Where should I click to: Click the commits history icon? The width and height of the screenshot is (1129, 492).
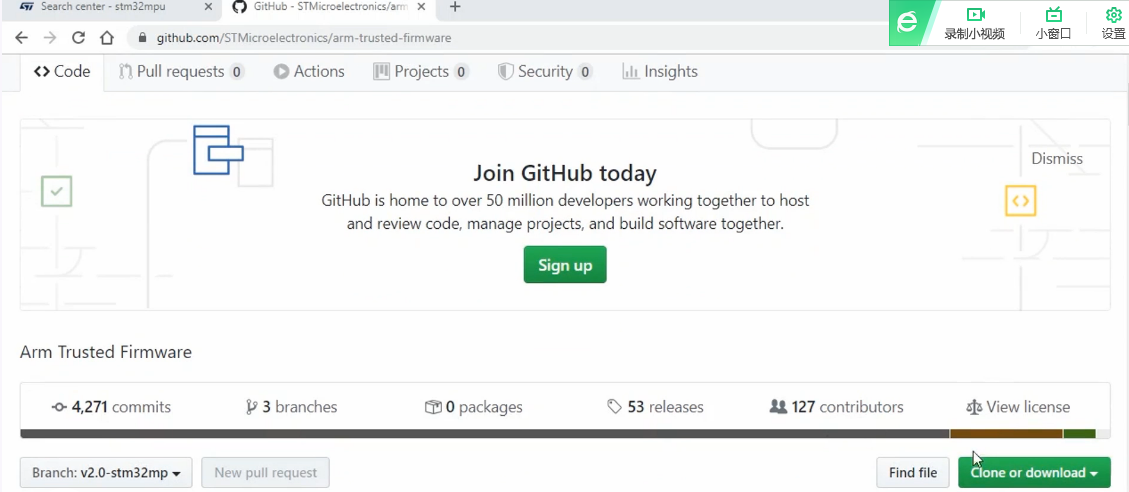click(59, 408)
